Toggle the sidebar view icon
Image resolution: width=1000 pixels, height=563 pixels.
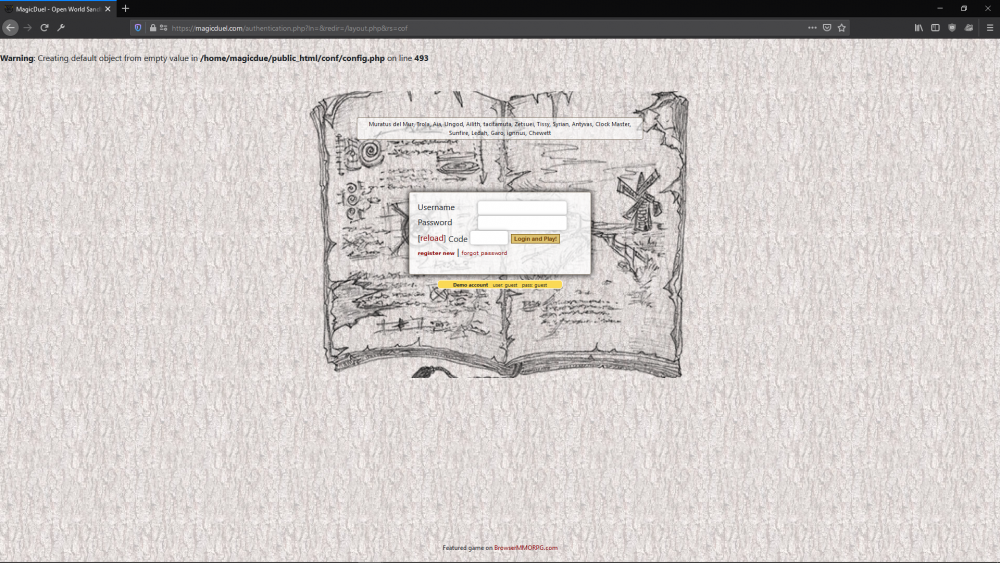pyautogui.click(x=935, y=28)
